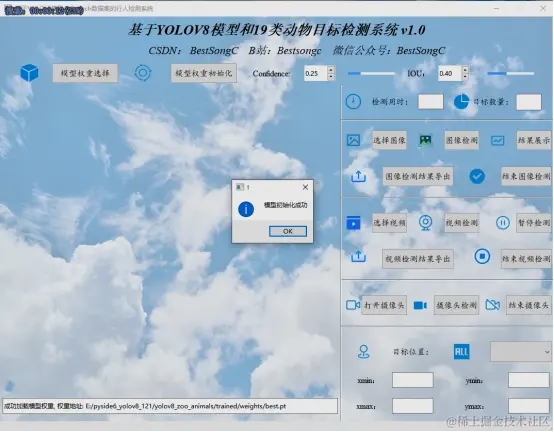
Task: Click the pause circle icon
Action: [502, 223]
